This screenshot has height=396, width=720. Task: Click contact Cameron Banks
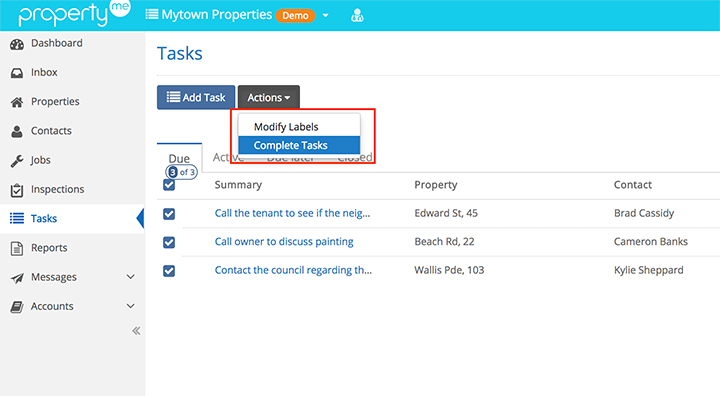click(651, 242)
